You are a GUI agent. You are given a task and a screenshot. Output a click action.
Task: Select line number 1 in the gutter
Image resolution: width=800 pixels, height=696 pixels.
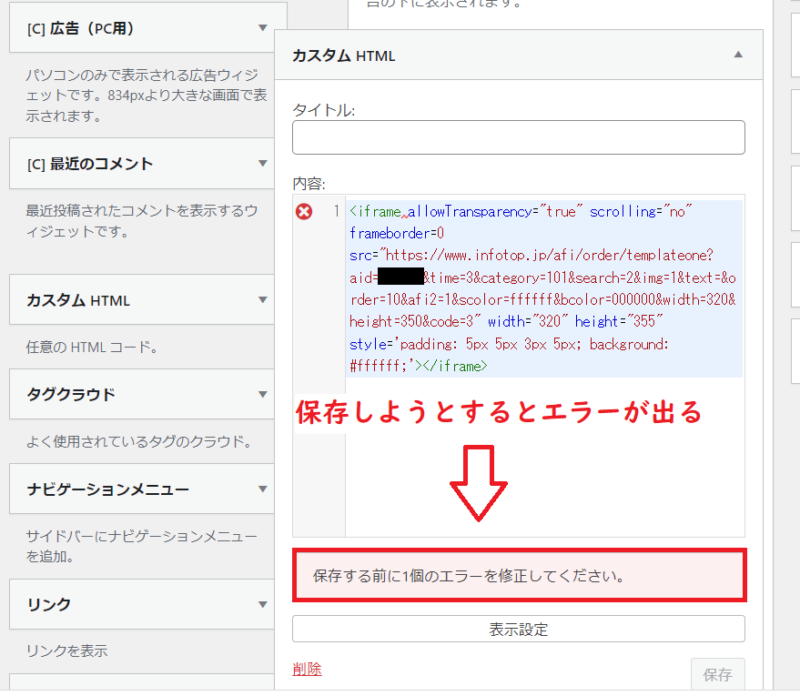pyautogui.click(x=336, y=212)
